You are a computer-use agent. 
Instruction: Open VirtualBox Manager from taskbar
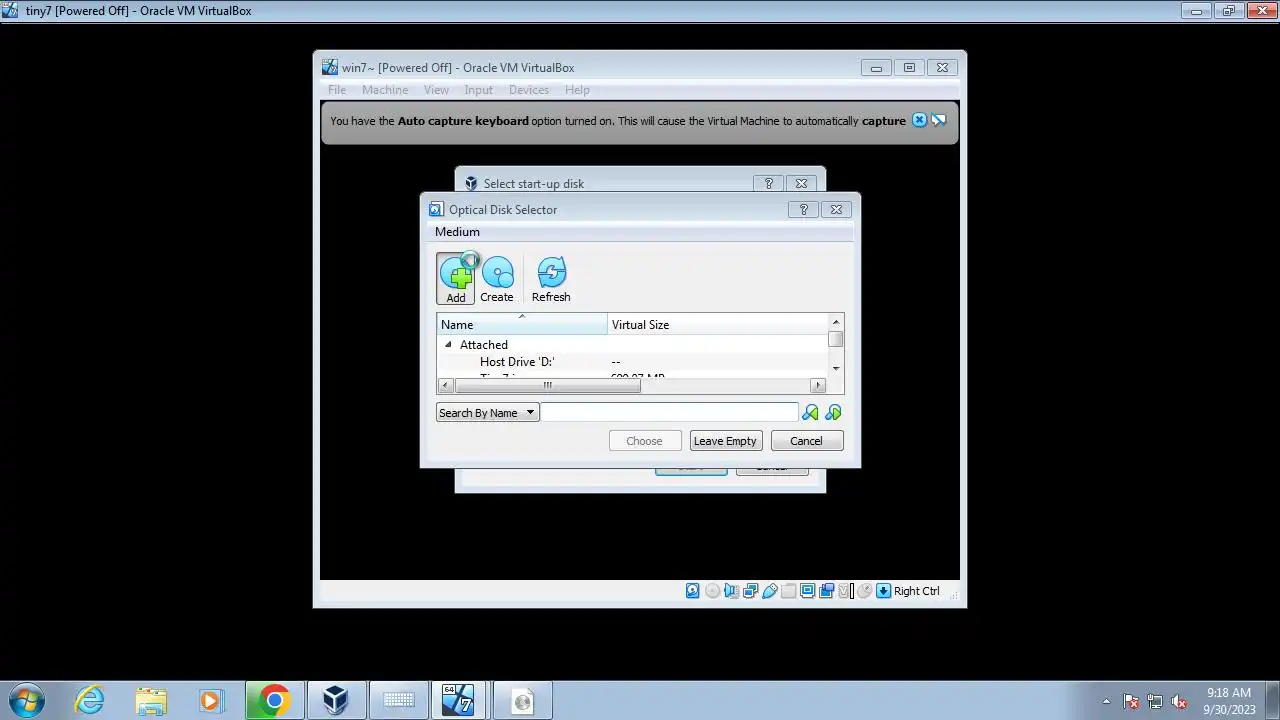335,700
